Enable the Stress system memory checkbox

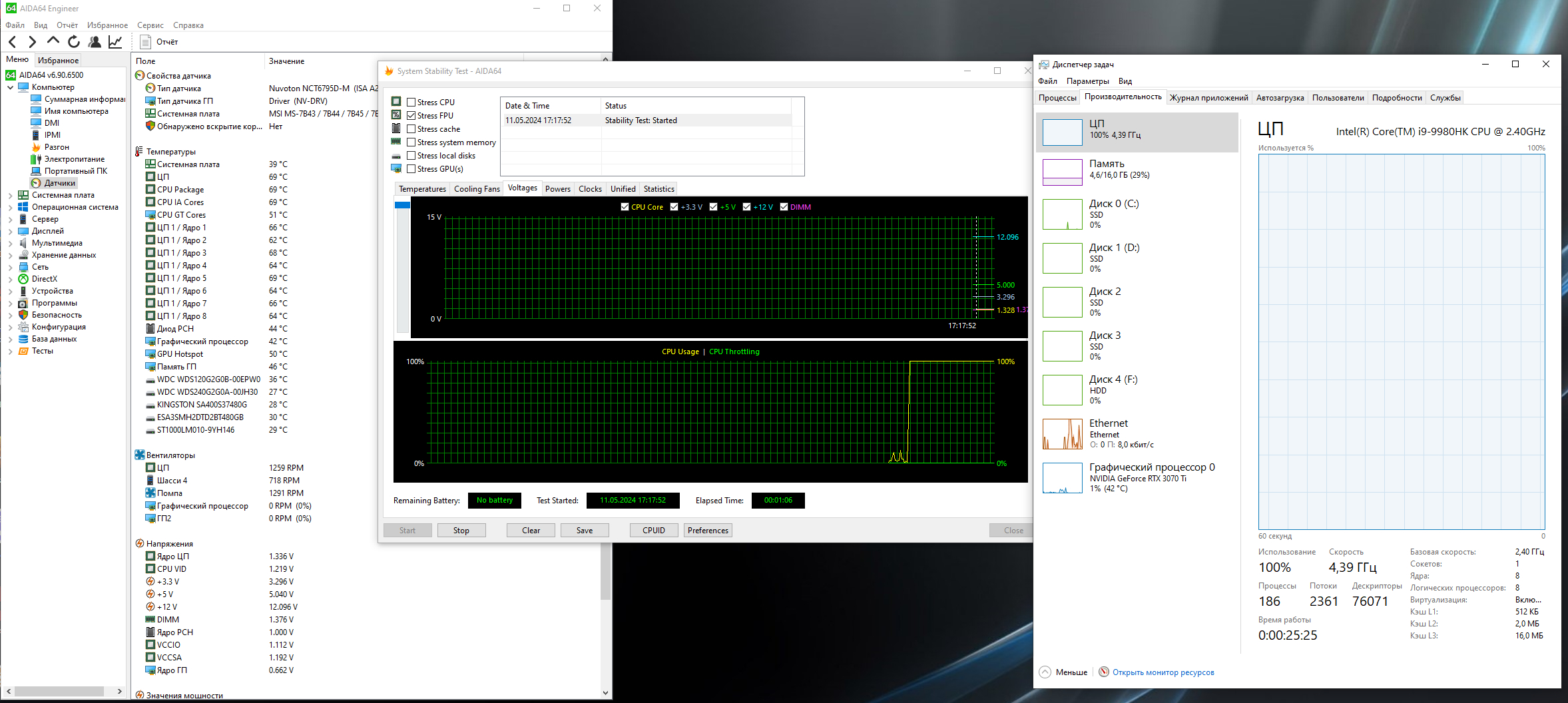point(411,142)
